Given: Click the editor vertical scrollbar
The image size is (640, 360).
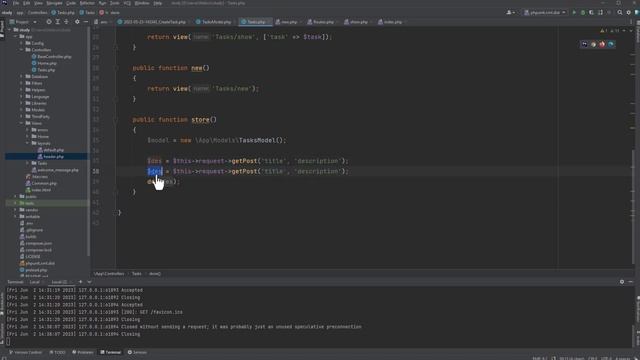Looking at the screenshot, I should 633,206.
